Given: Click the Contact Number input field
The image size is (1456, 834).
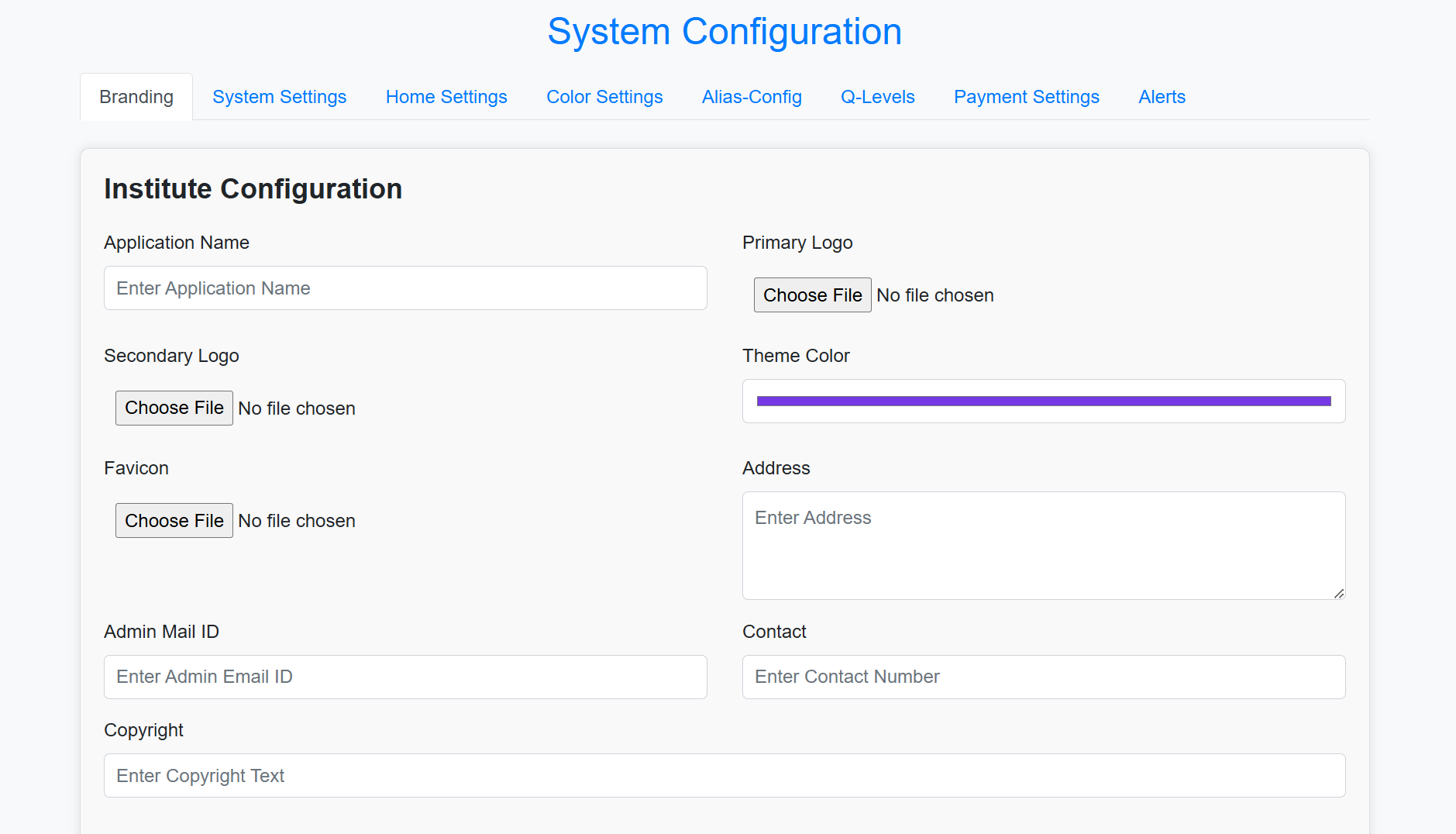Looking at the screenshot, I should 1043,677.
